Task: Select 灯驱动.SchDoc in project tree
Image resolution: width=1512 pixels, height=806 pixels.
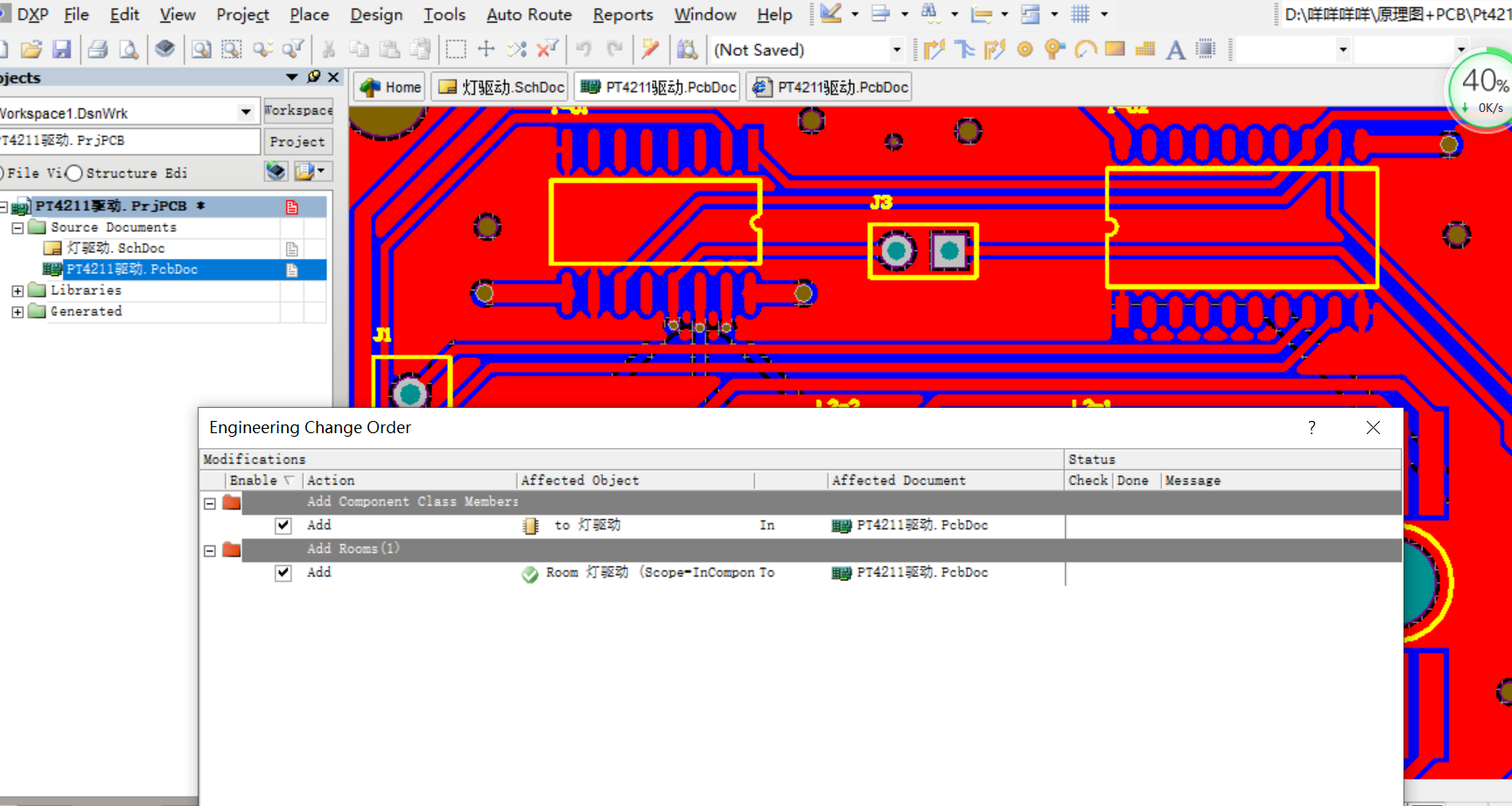Action: (115, 249)
